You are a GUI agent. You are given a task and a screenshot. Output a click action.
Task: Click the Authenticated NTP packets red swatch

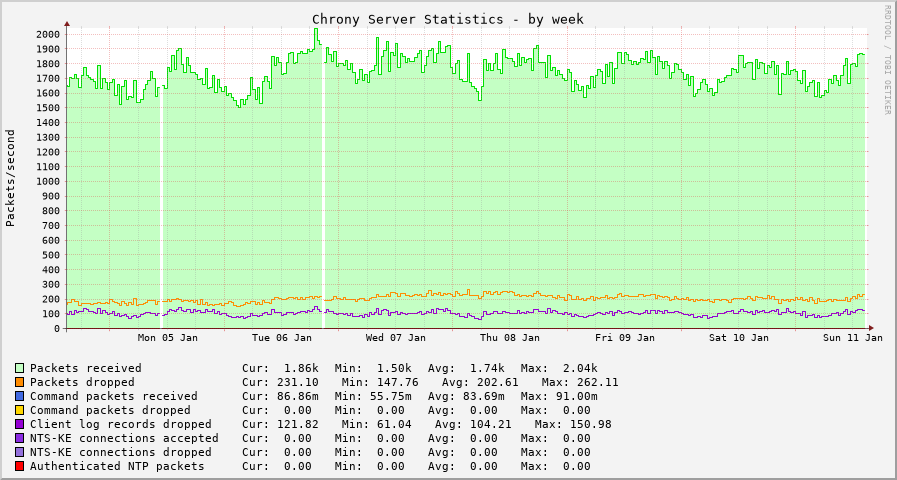(20, 466)
